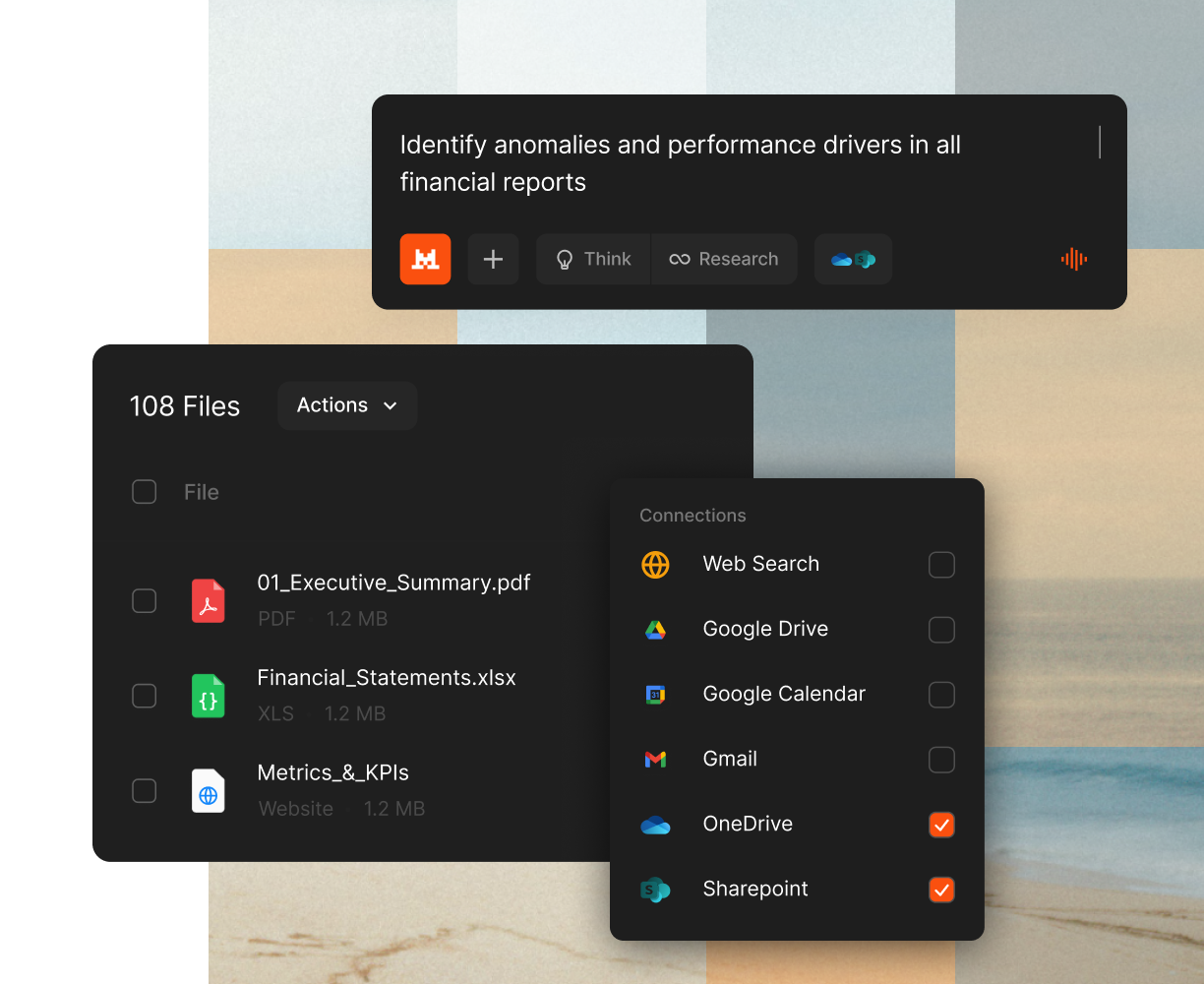Click the orange Mistral logo icon
This screenshot has width=1204, height=984.
(425, 259)
